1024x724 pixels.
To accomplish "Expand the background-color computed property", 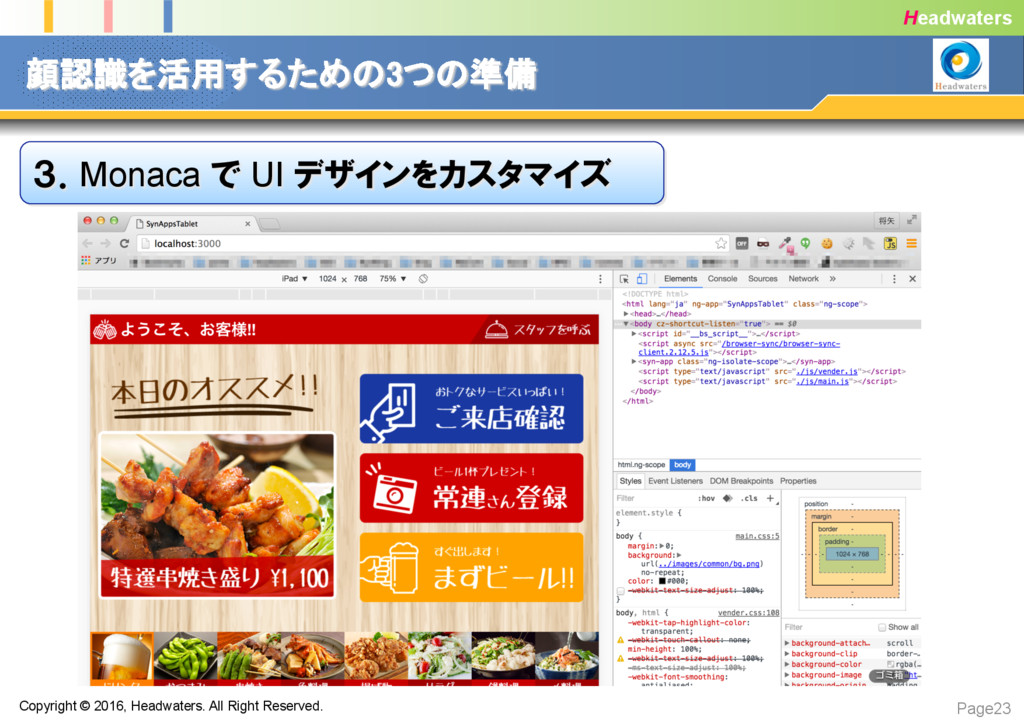I will 788,665.
